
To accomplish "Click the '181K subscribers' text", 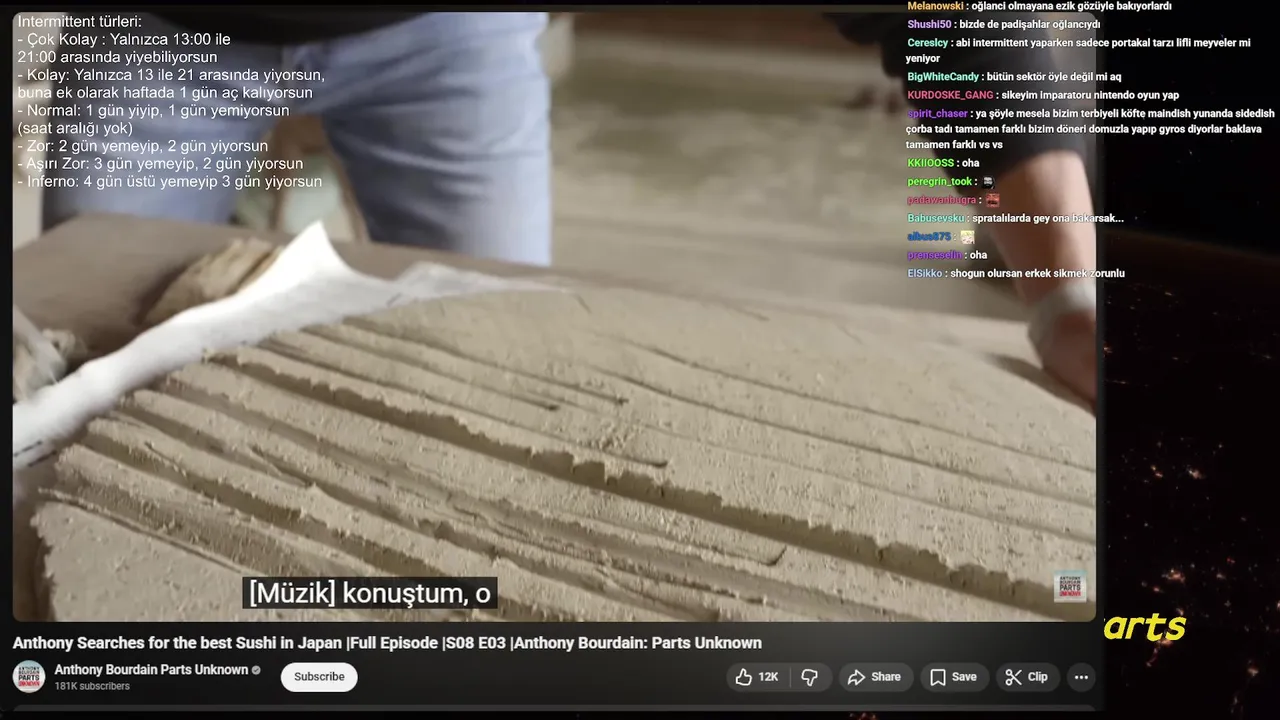I will click(92, 686).
